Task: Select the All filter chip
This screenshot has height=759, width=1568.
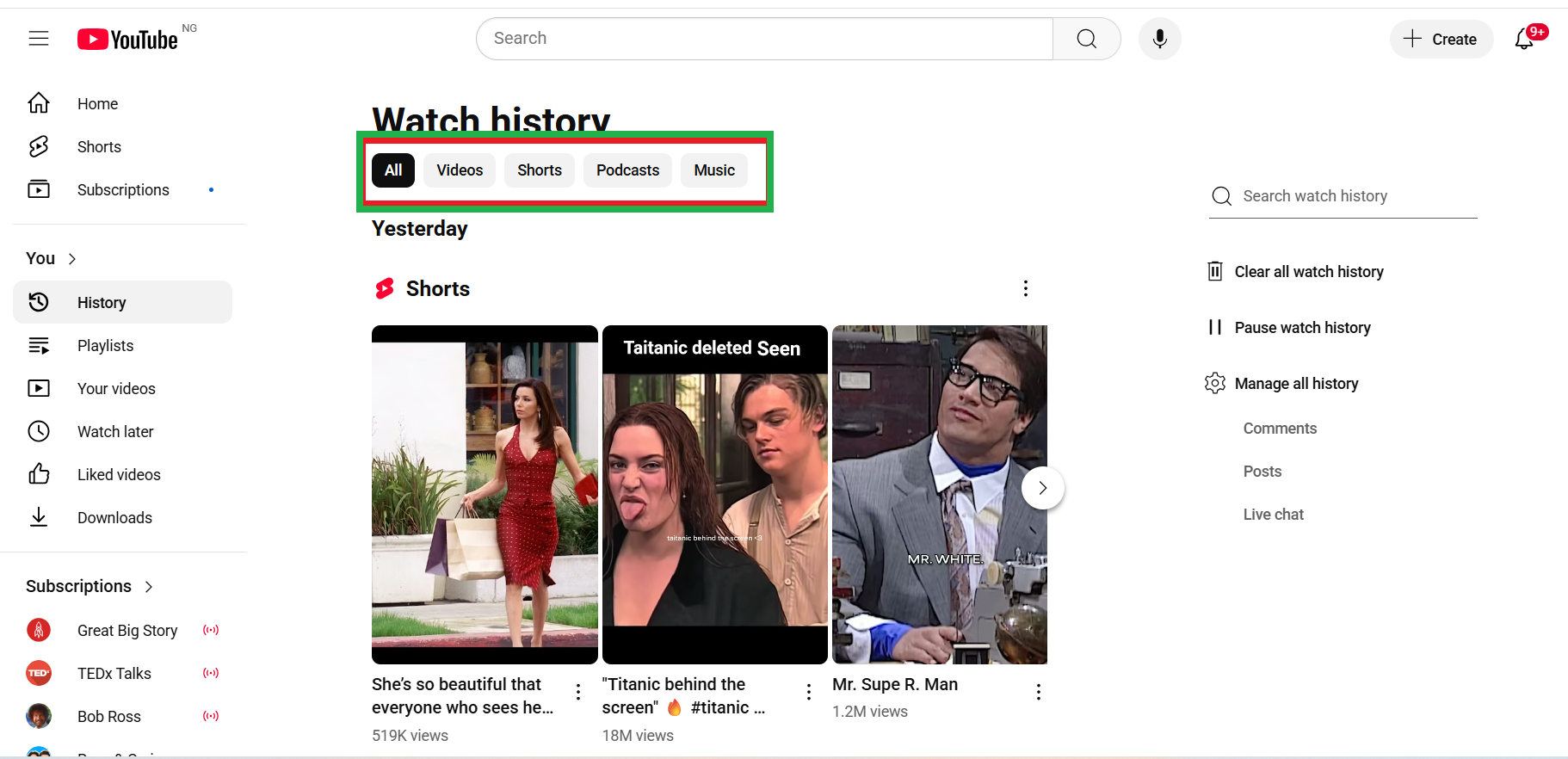Action: point(393,170)
